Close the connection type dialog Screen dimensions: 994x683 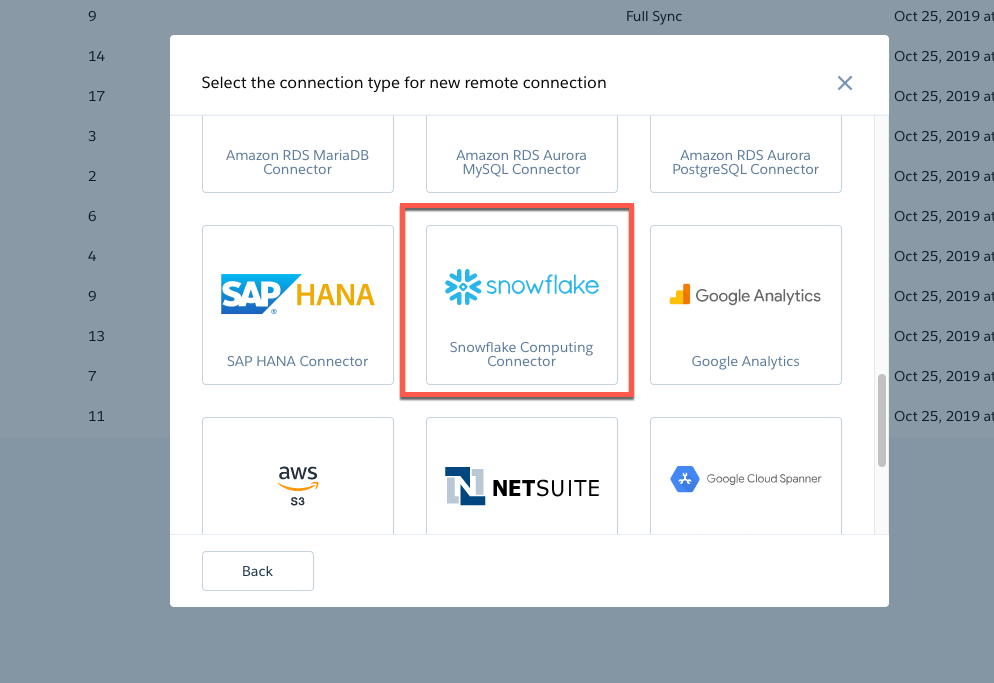coord(845,83)
